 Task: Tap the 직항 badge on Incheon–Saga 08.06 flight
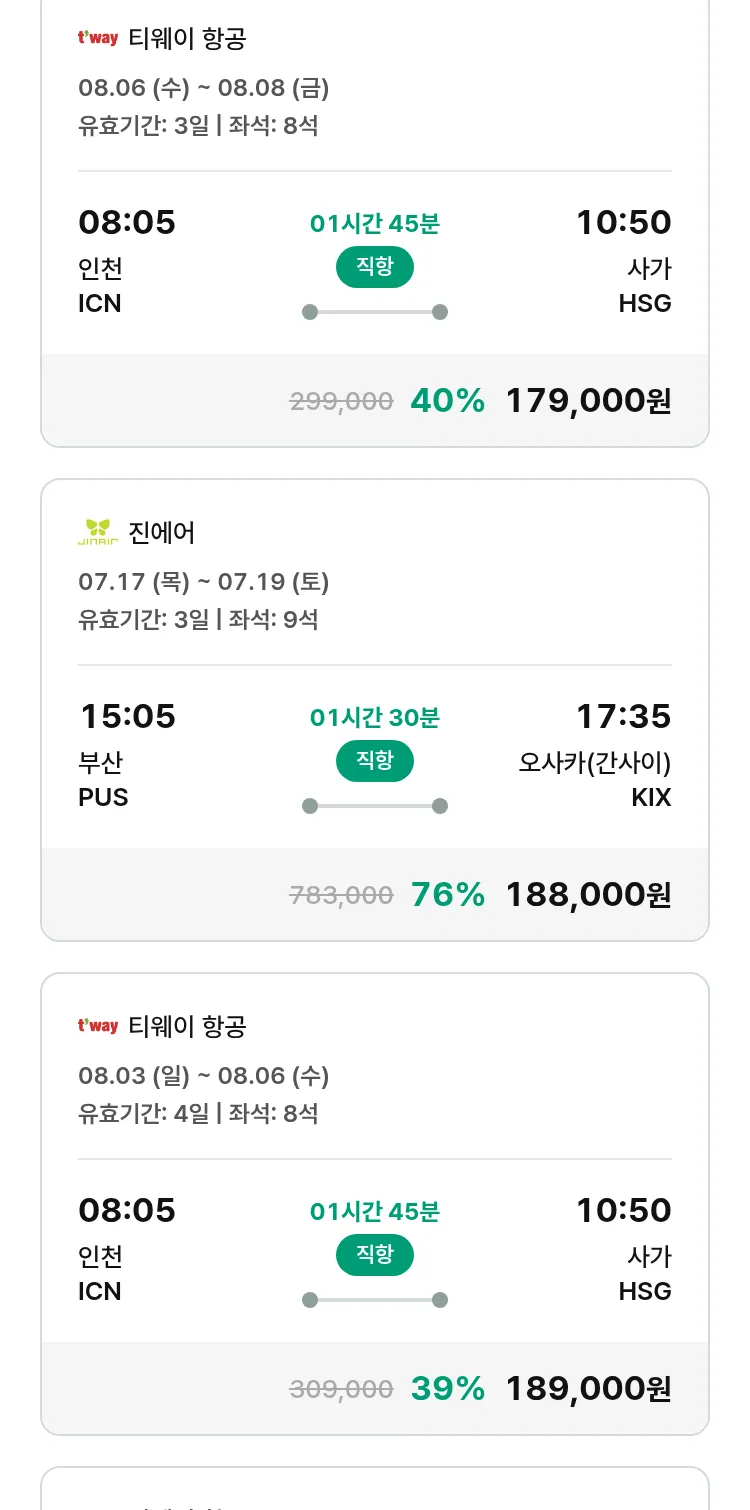coord(375,266)
